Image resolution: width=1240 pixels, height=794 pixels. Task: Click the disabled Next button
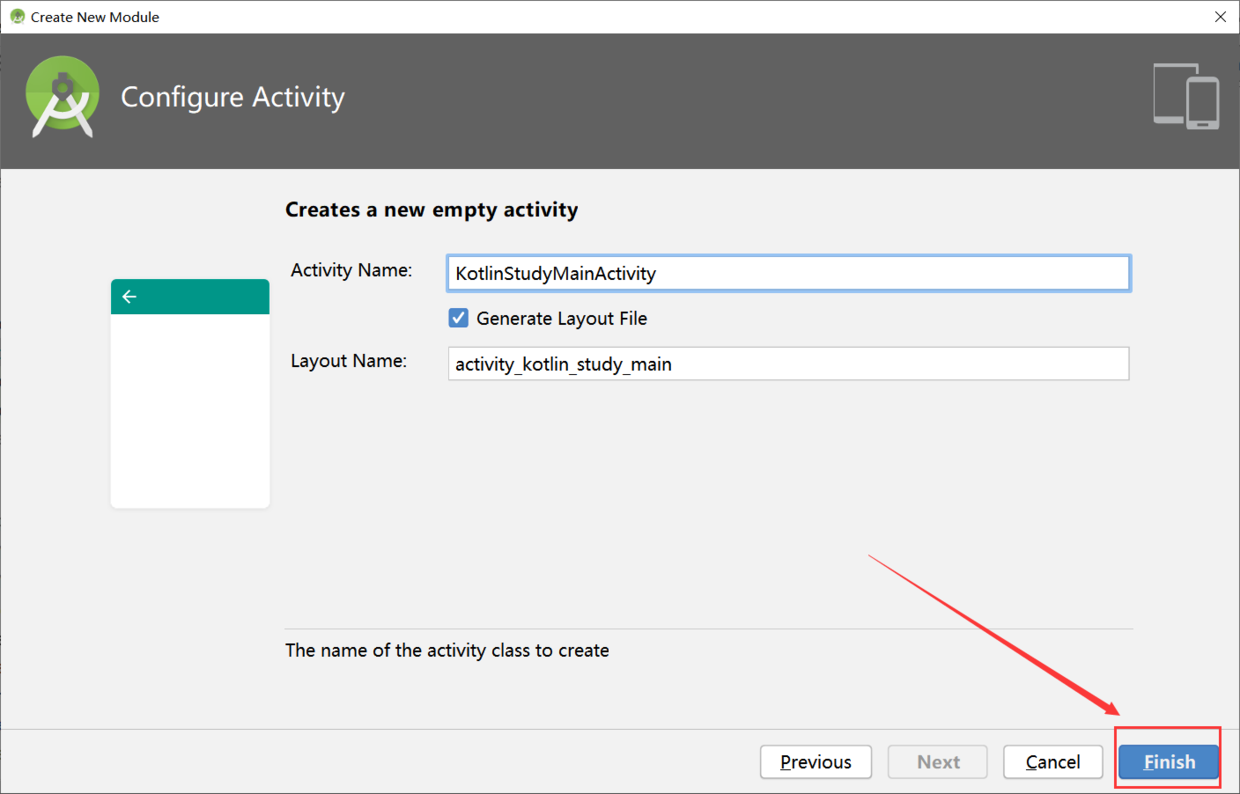click(938, 762)
